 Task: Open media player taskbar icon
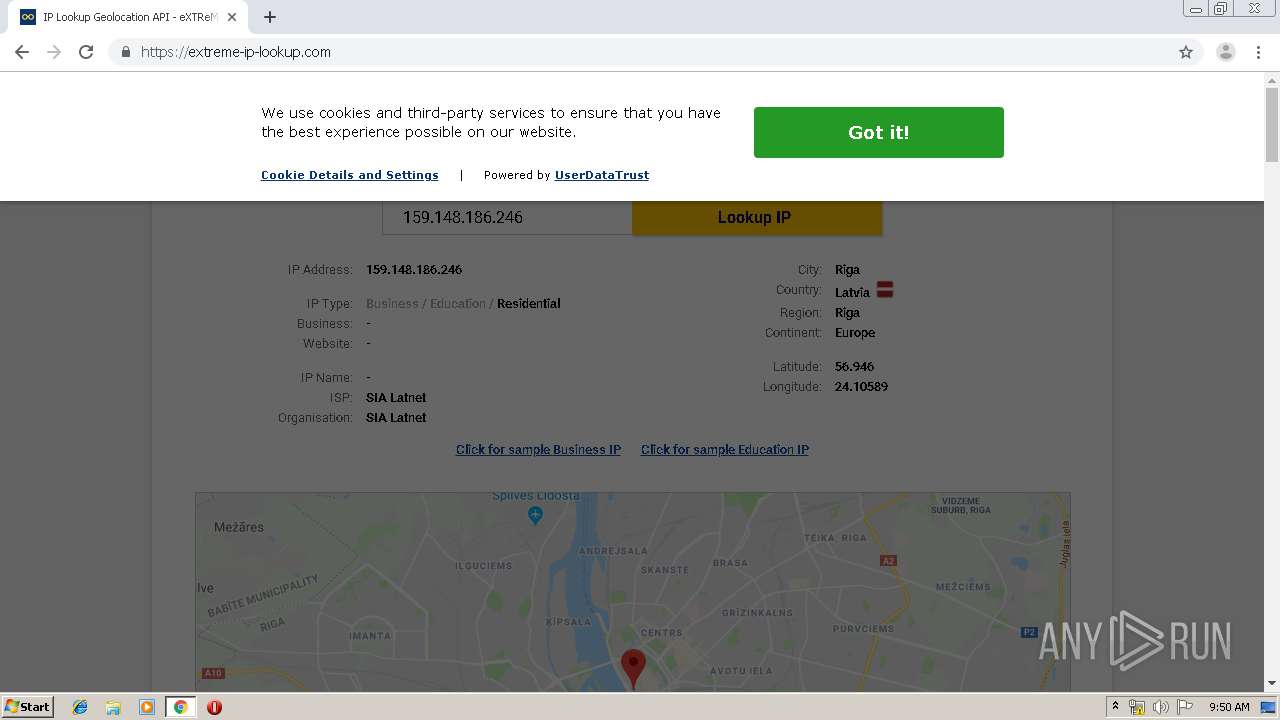coord(147,707)
